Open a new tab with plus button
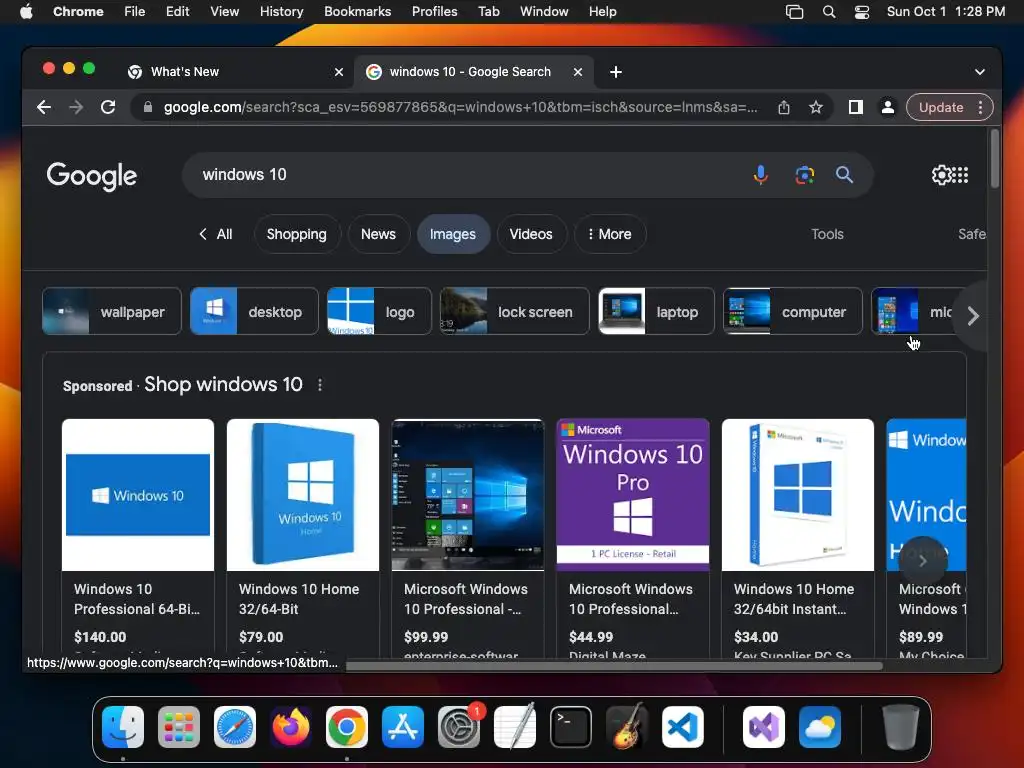The width and height of the screenshot is (1024, 768). [616, 72]
